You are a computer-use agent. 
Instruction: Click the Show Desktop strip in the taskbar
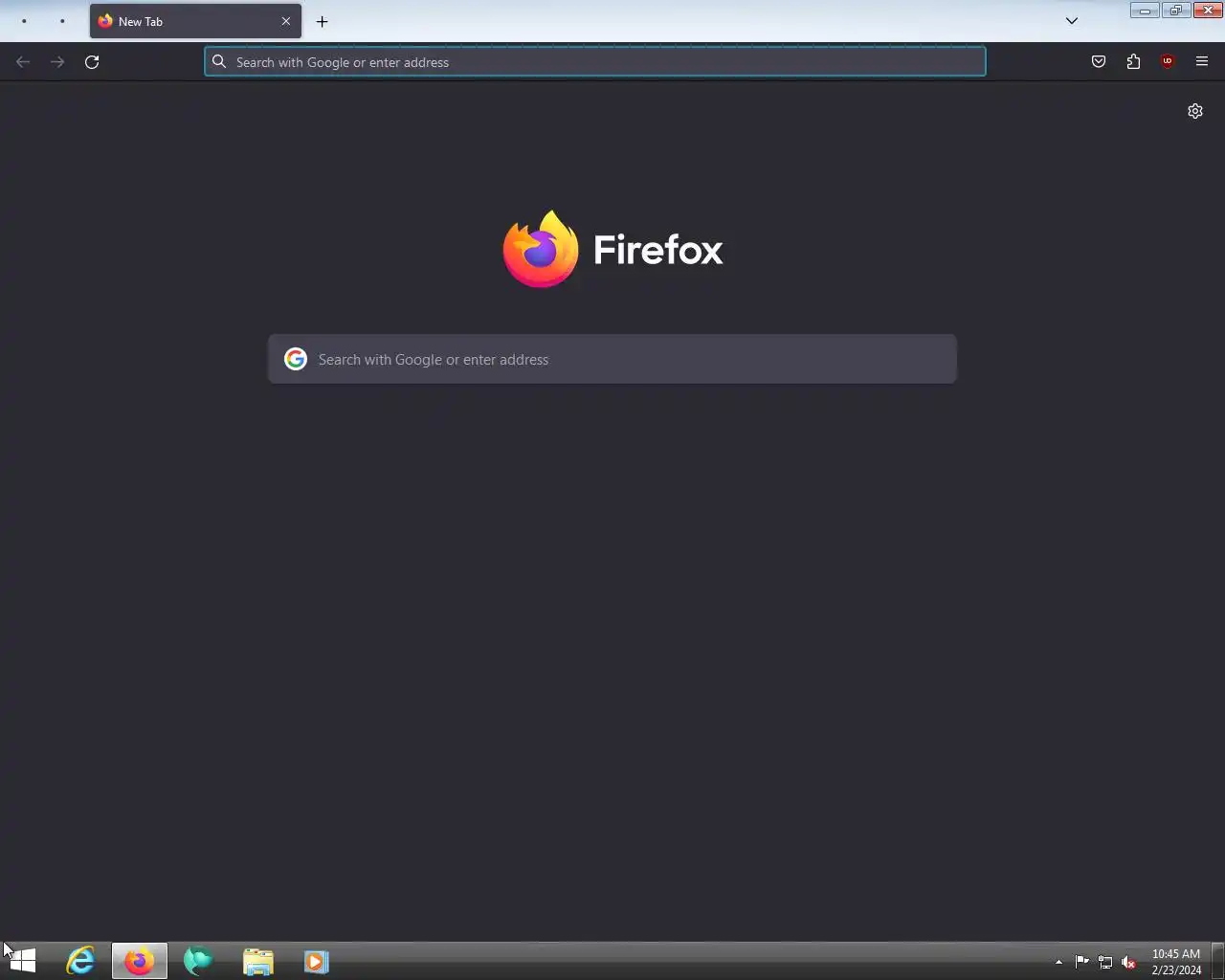(1218, 961)
